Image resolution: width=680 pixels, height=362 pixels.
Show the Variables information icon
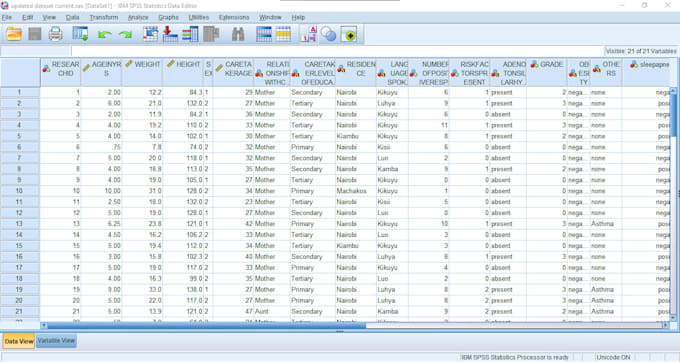coord(190,34)
